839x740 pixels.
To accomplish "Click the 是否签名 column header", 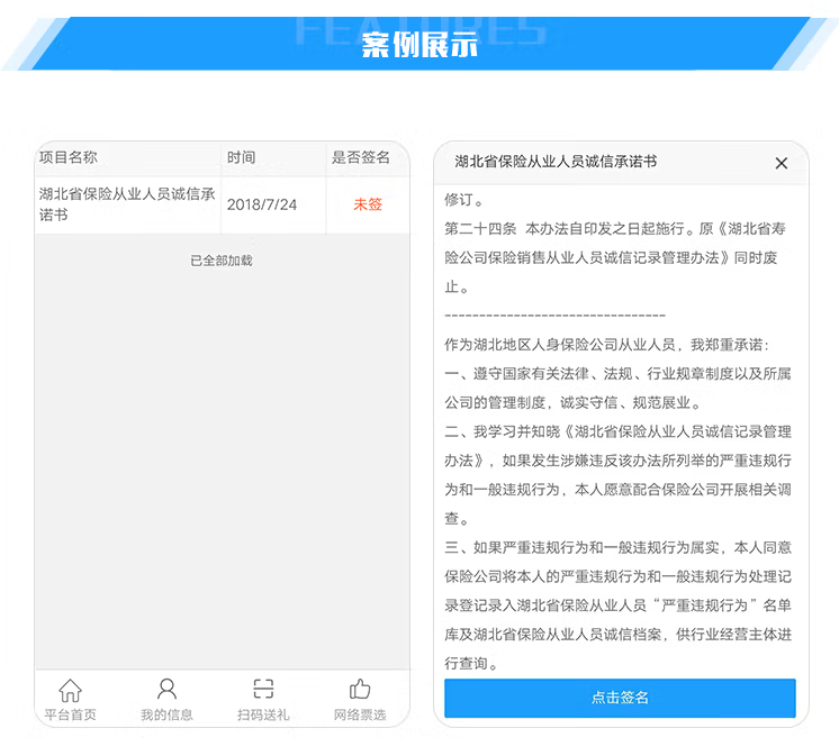I will coord(361,158).
